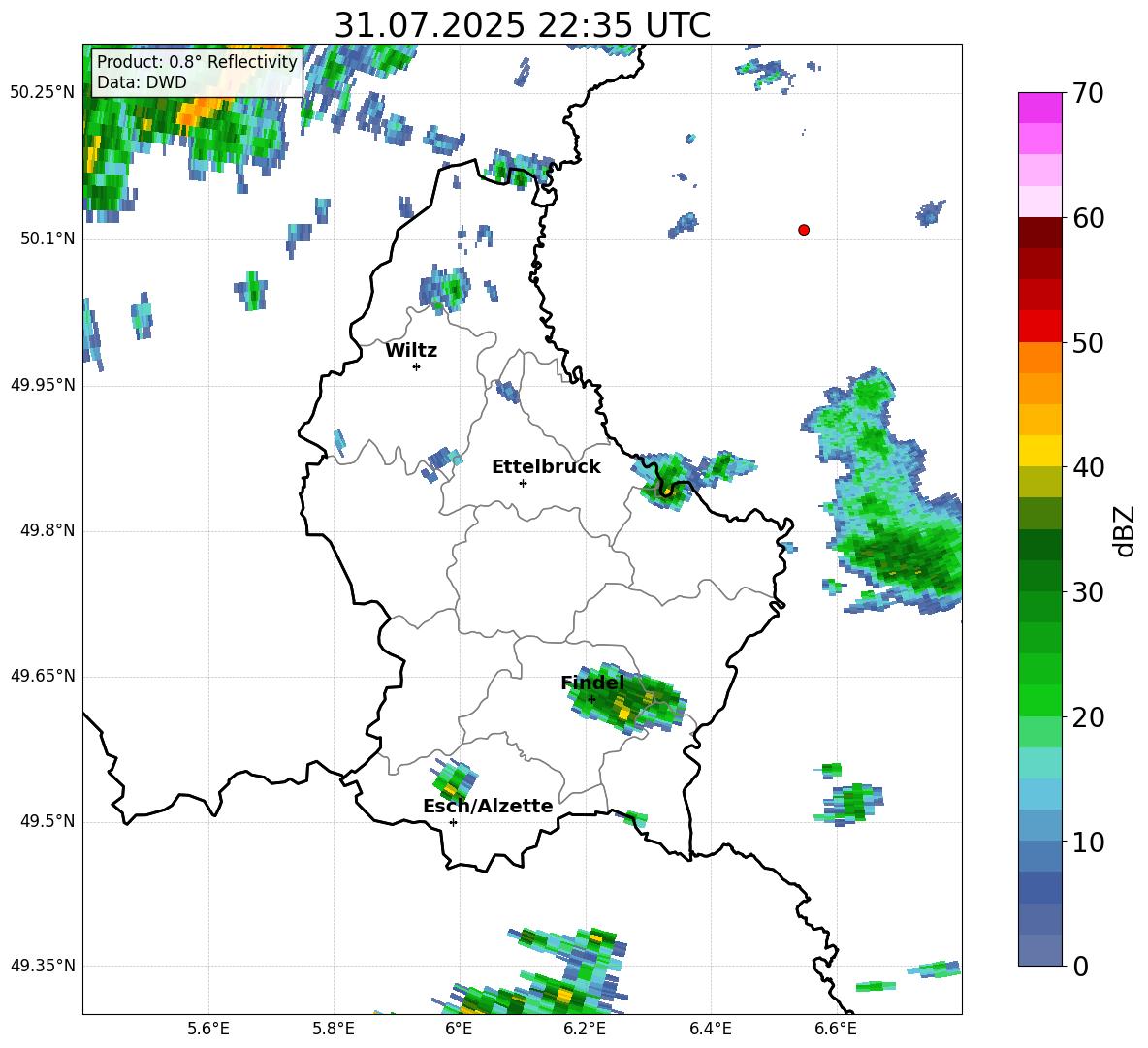This screenshot has height=1048, width=1148.
Task: Click the '6°E' longitude label
Action: tap(459, 1030)
